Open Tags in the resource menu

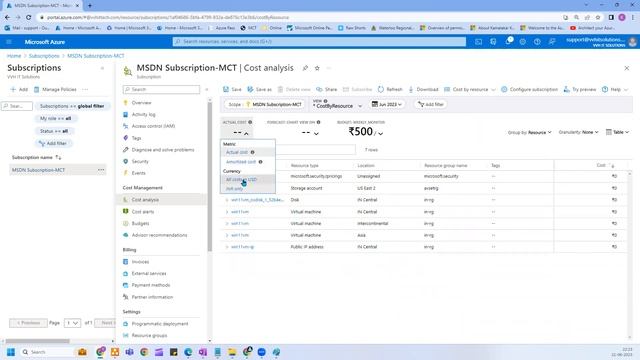pos(136,138)
